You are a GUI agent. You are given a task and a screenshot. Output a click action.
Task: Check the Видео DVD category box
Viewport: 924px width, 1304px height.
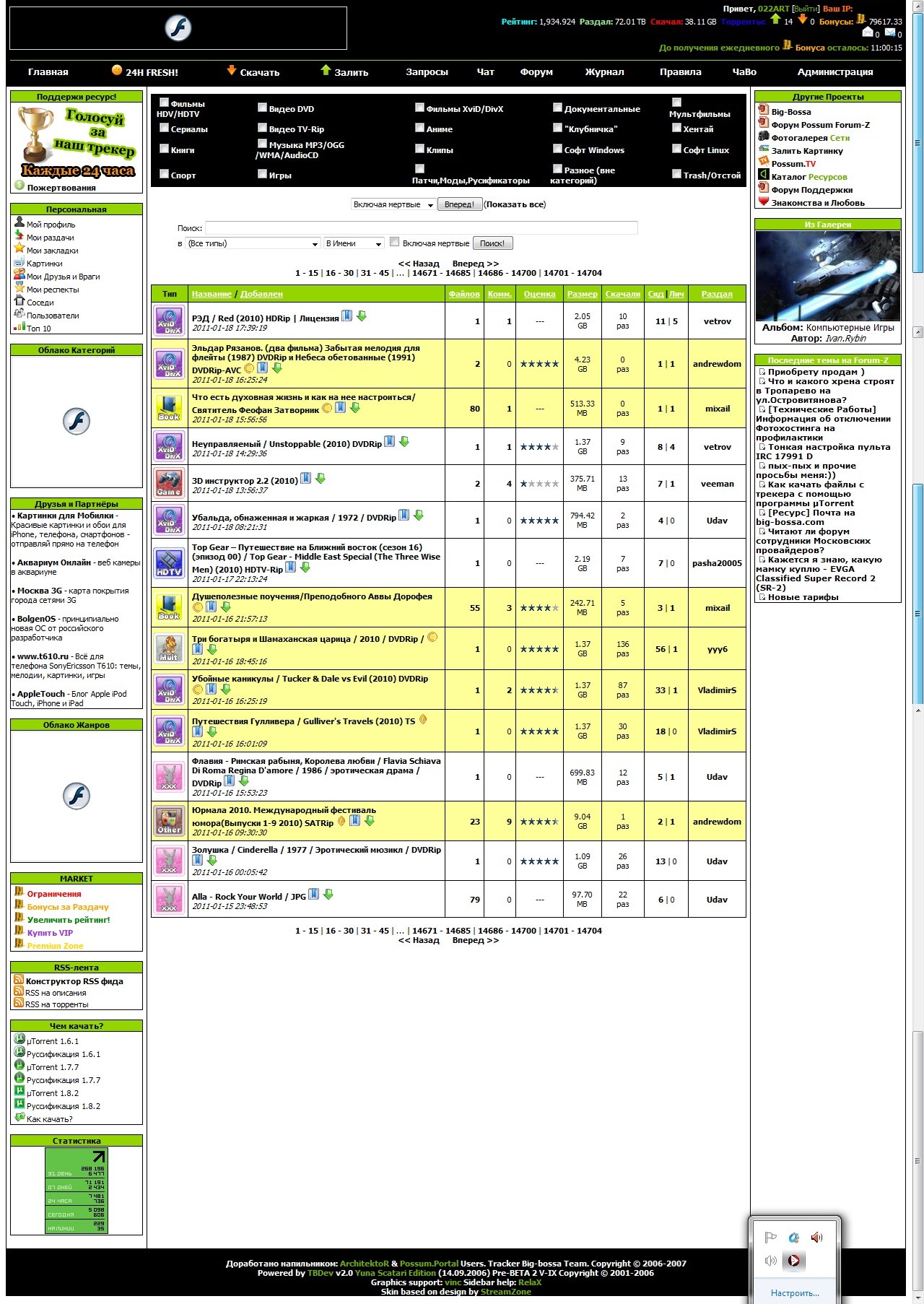[x=263, y=108]
